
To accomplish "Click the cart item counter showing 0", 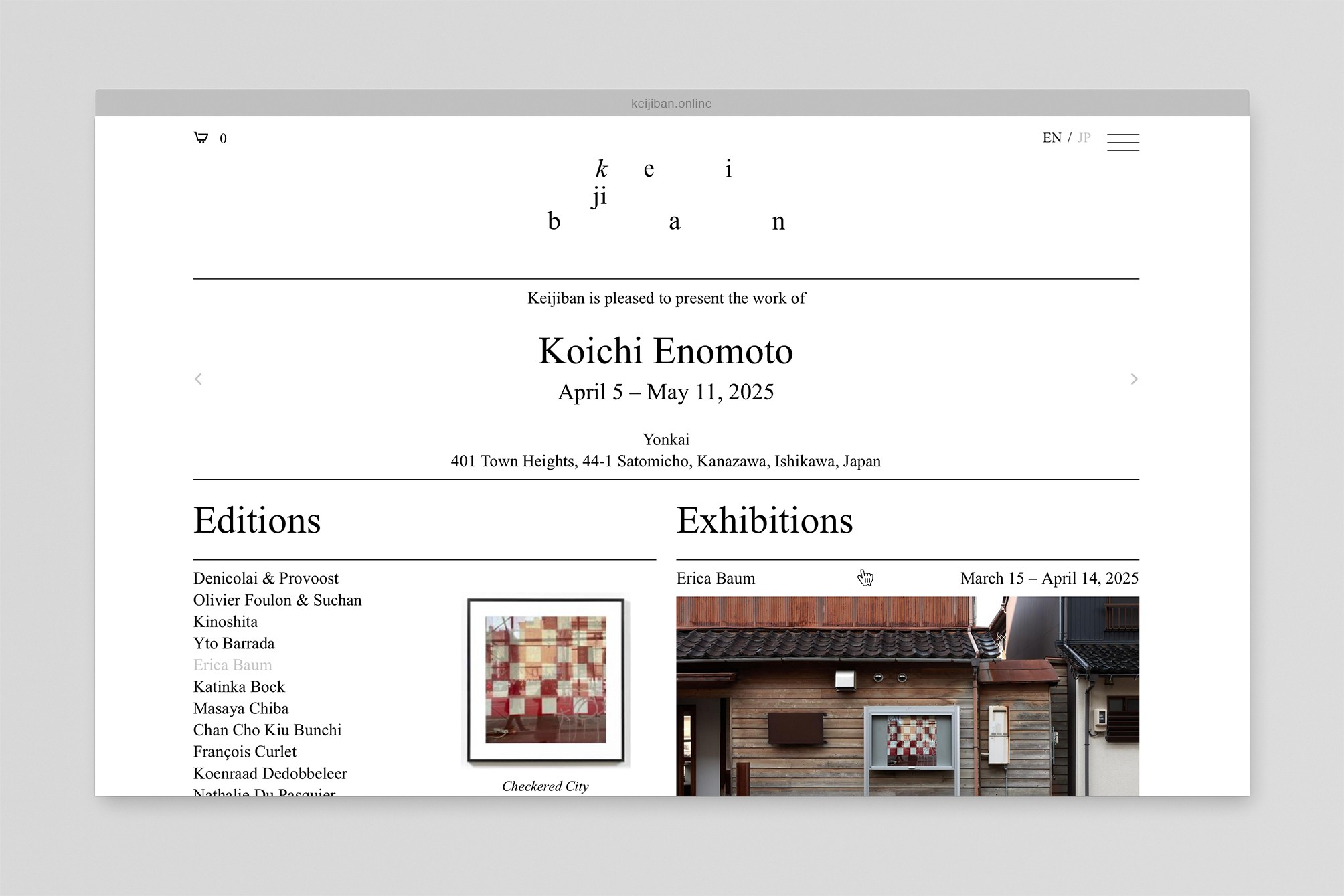I will point(223,138).
